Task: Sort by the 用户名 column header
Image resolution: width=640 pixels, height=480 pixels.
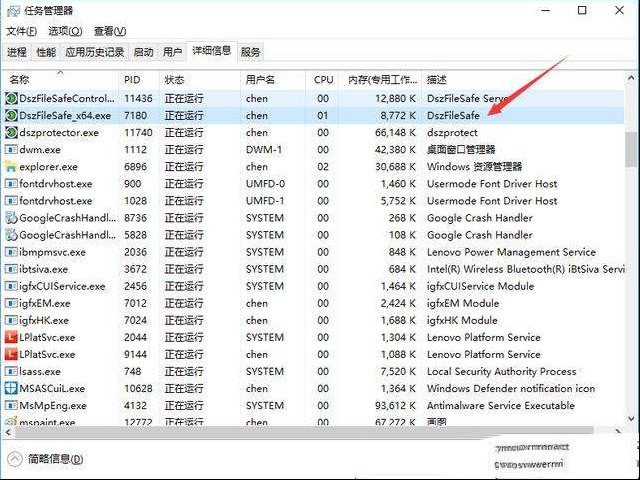Action: [273, 80]
